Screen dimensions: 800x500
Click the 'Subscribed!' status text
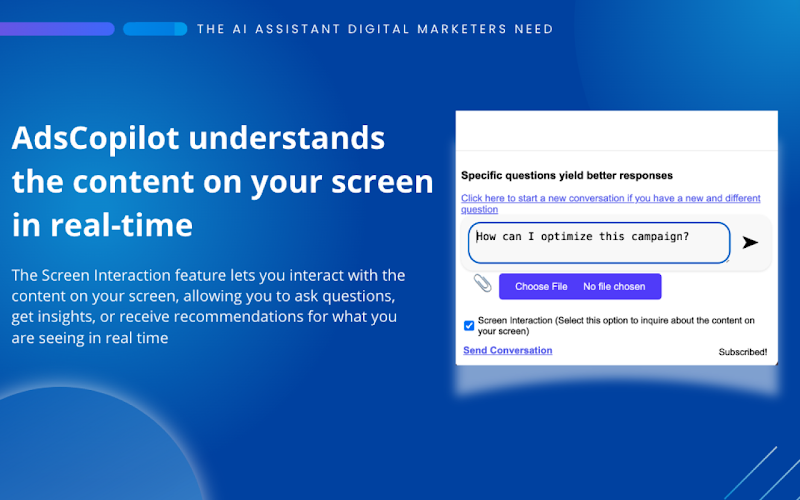[x=743, y=352]
